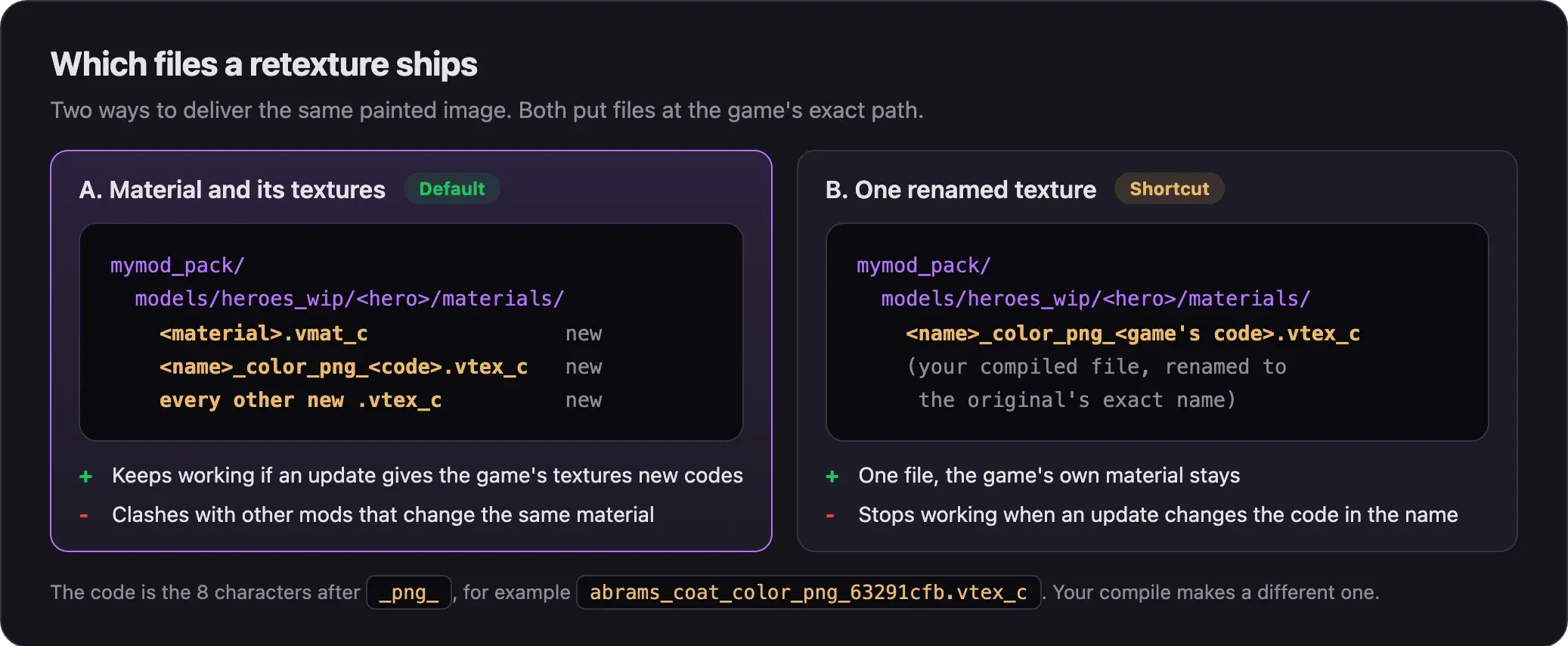1568x646 pixels.
Task: Click "new" beside every other new .vtex_c
Action: [x=584, y=400]
